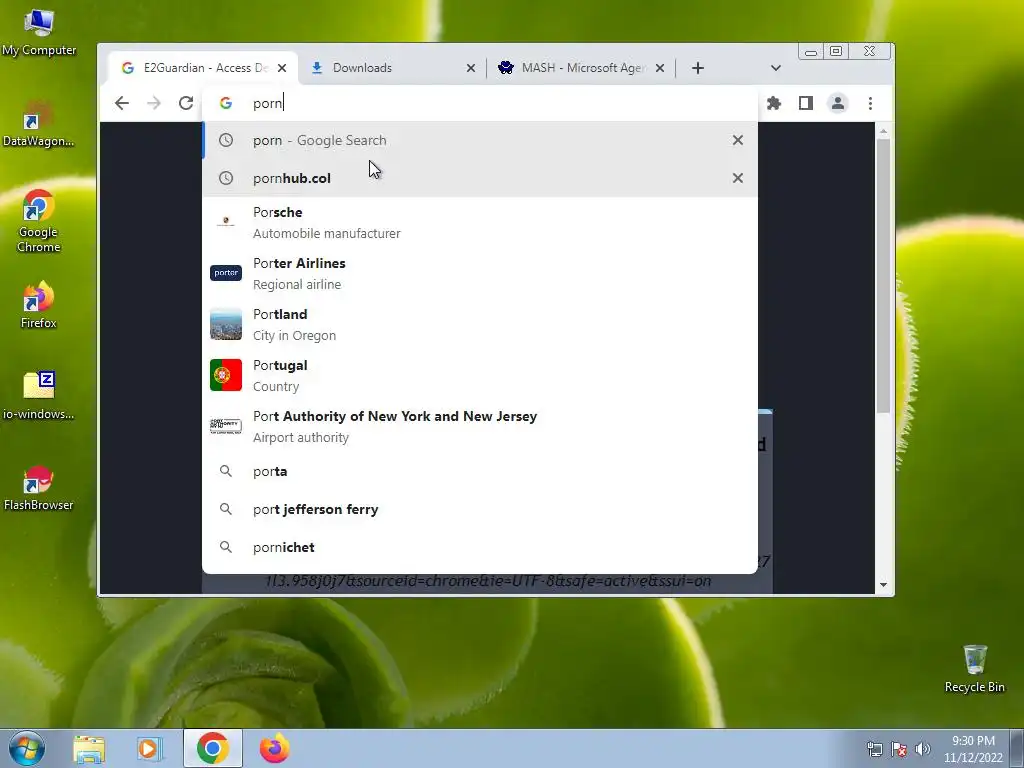
Task: Open Firefox from the taskbar
Action: pos(274,748)
